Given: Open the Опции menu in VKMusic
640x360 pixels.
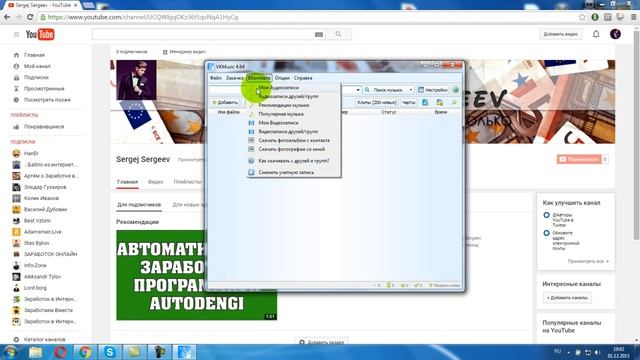Looking at the screenshot, I should pyautogui.click(x=282, y=78).
